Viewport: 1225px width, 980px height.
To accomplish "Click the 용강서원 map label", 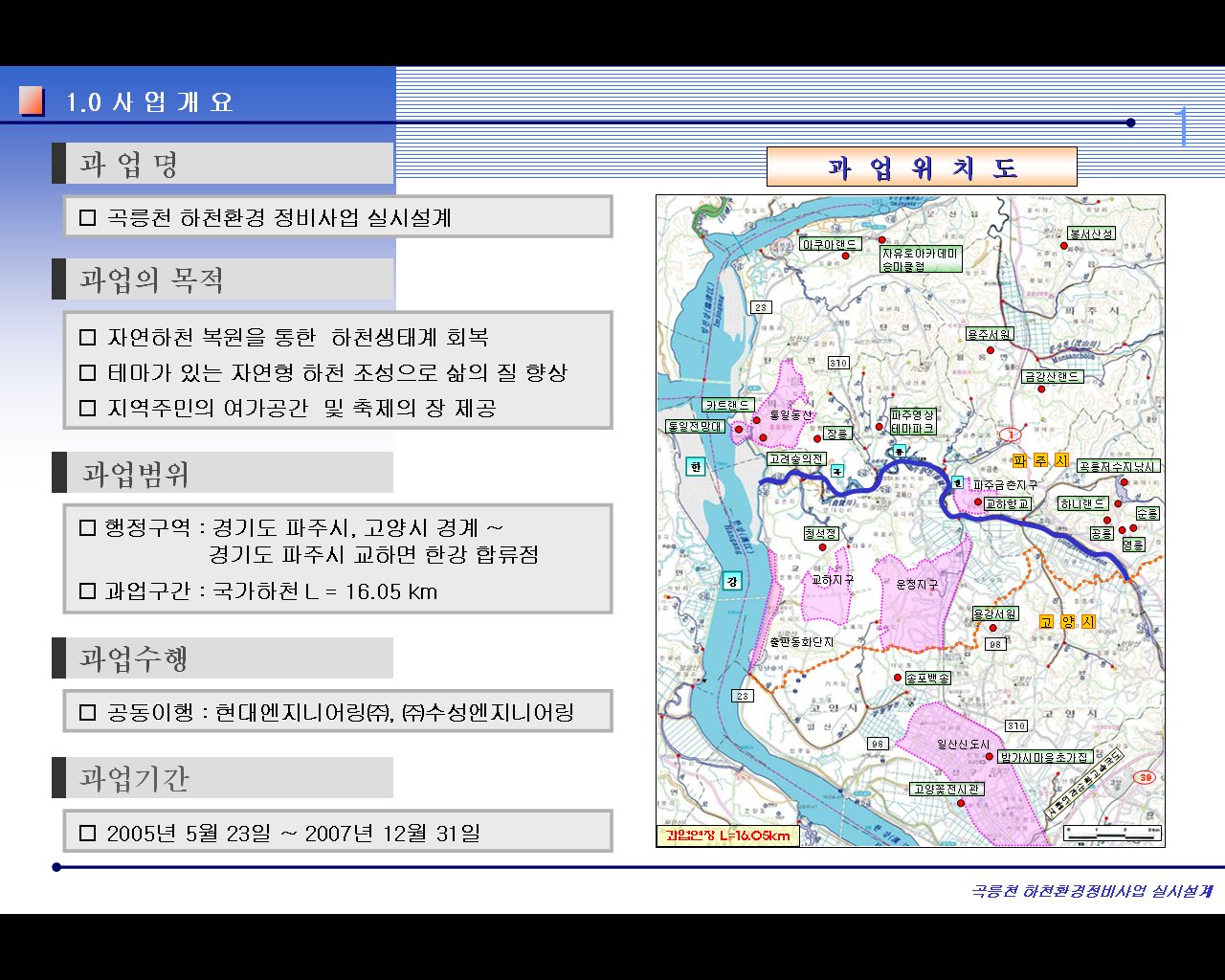I will coord(995,613).
